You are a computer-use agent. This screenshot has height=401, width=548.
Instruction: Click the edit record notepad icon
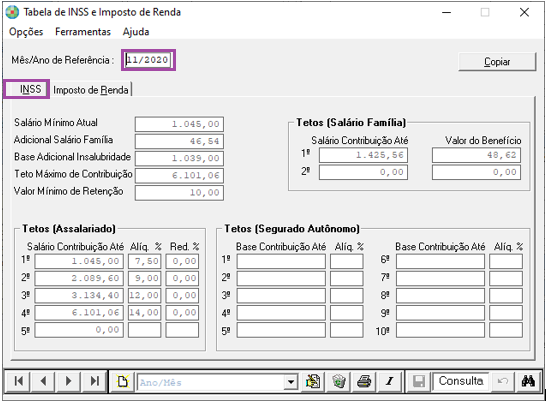pos(313,381)
